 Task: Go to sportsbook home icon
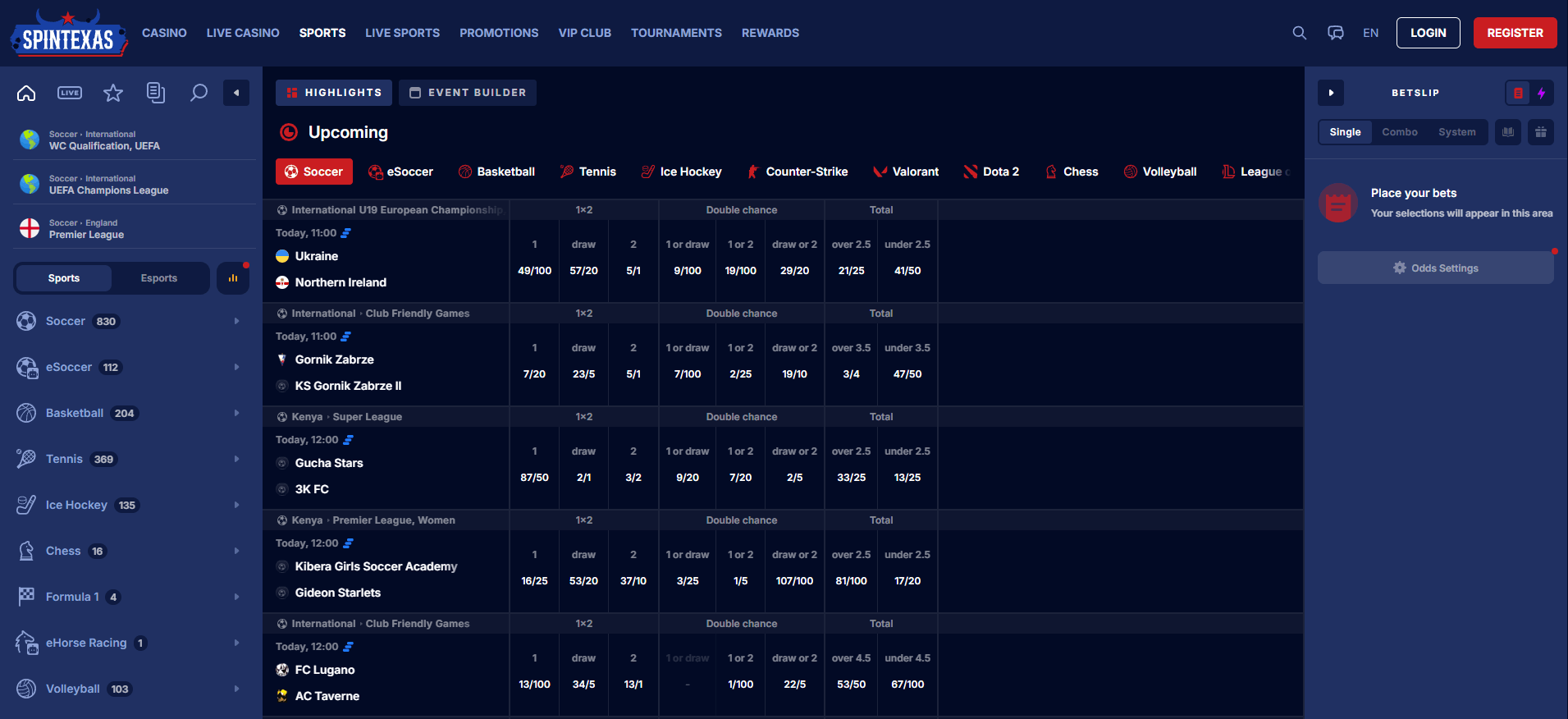26,93
